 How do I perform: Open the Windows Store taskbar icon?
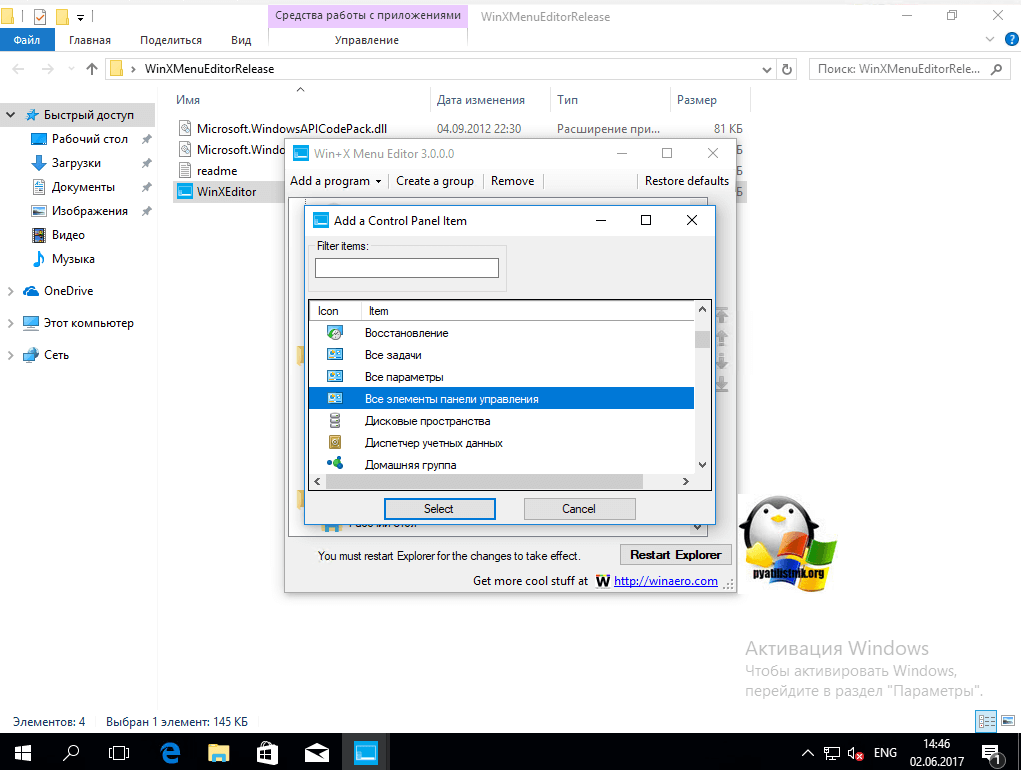268,751
